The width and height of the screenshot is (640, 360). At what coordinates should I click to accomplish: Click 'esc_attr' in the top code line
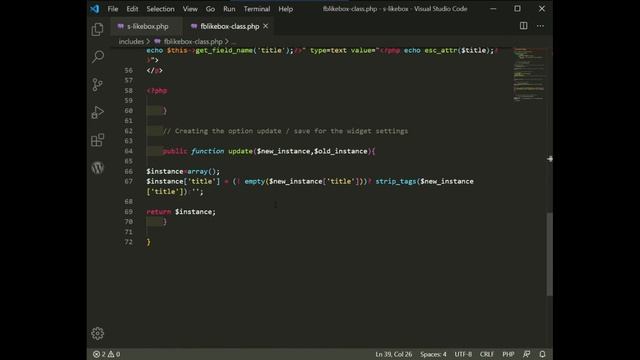click(441, 50)
